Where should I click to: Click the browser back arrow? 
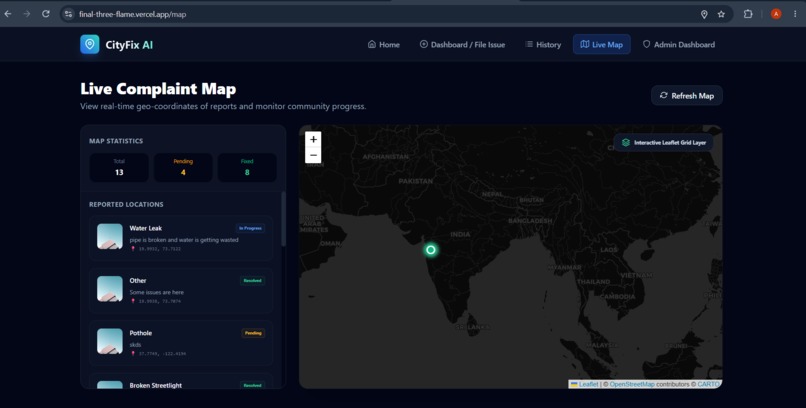[x=8, y=14]
